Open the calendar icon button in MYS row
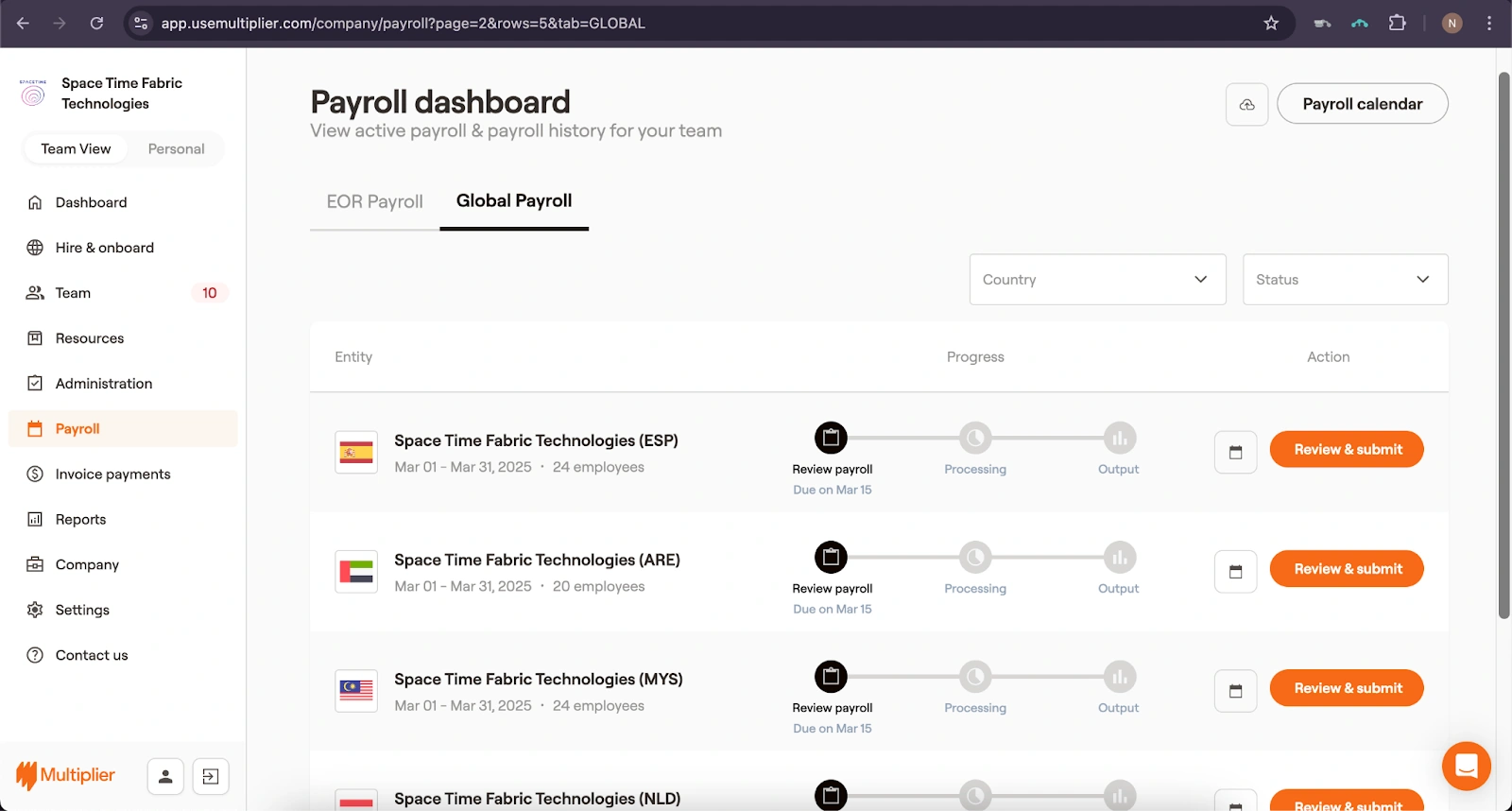This screenshot has height=811, width=1512. 1235,691
